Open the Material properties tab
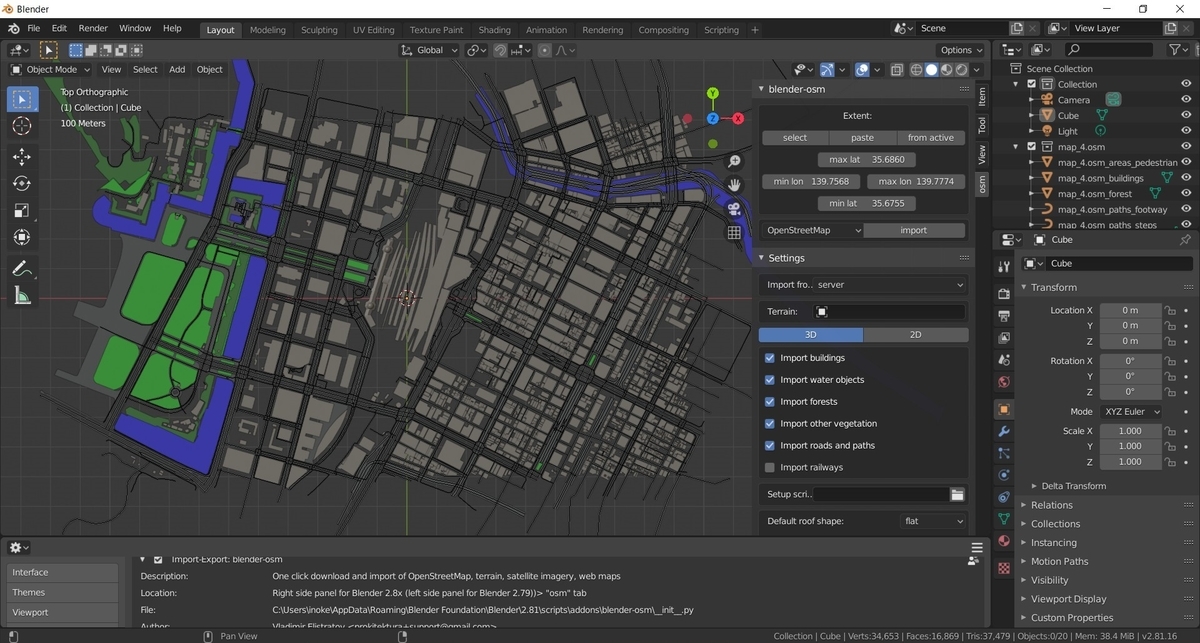1200x643 pixels. [x=1004, y=541]
